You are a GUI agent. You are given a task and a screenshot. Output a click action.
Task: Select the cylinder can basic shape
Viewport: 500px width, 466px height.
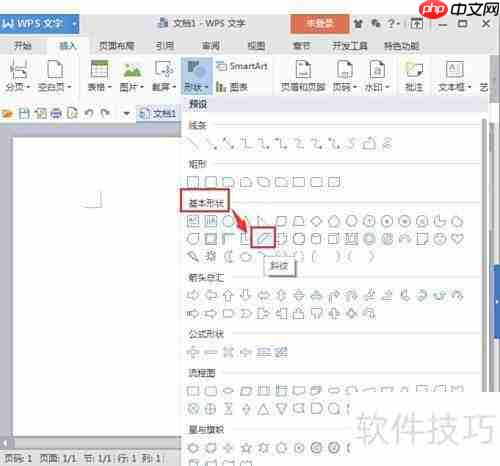click(316, 239)
